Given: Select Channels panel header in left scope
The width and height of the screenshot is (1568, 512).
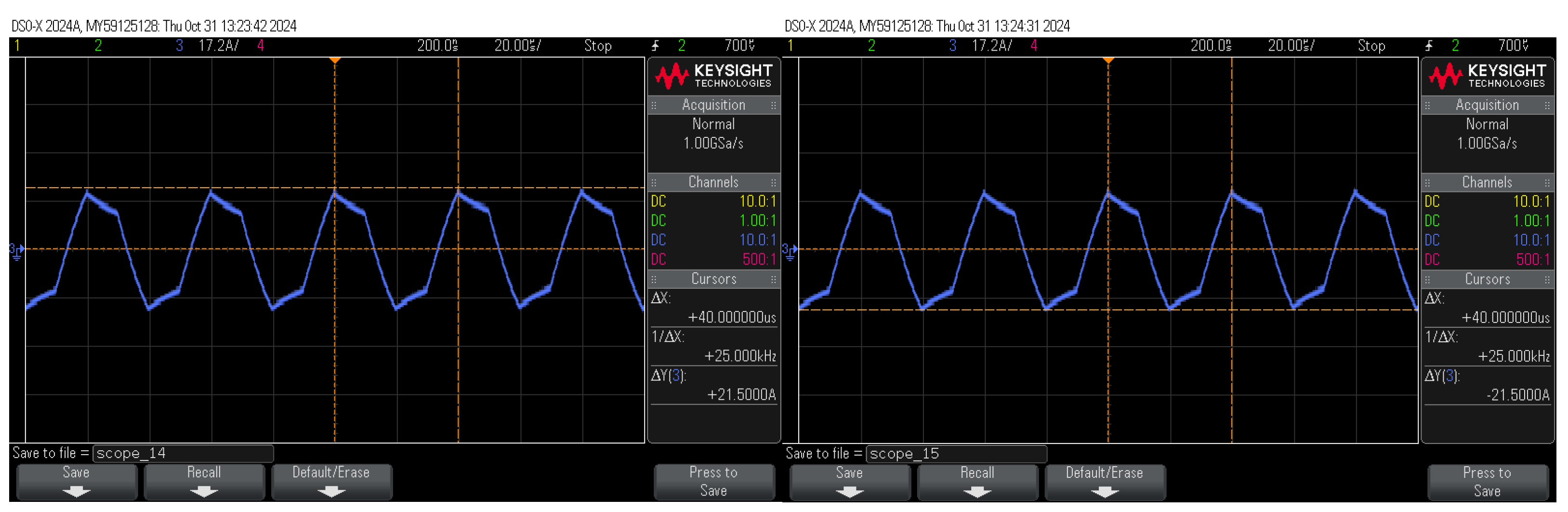Looking at the screenshot, I should pyautogui.click(x=714, y=182).
